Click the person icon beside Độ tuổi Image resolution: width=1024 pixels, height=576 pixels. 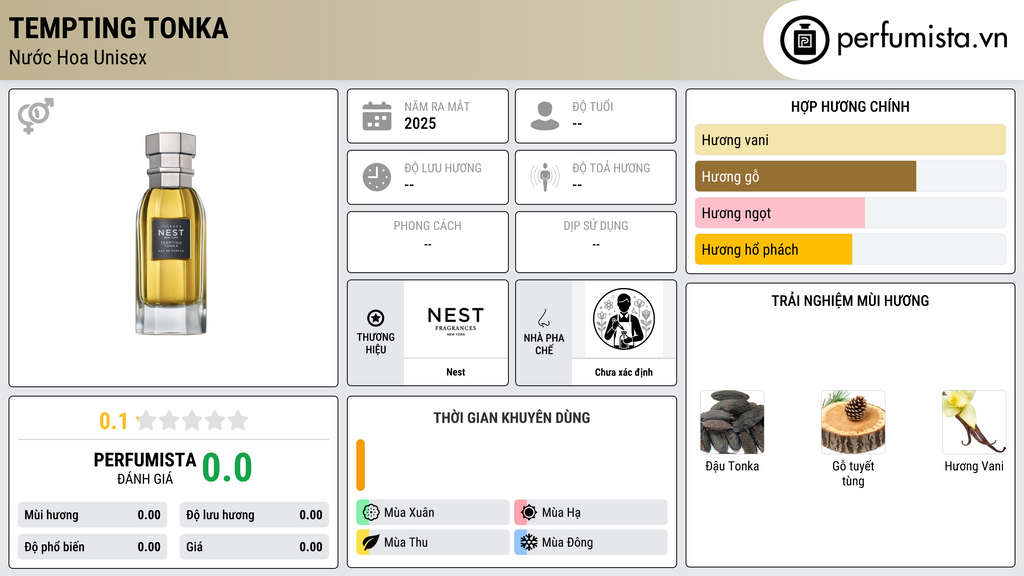tap(545, 116)
